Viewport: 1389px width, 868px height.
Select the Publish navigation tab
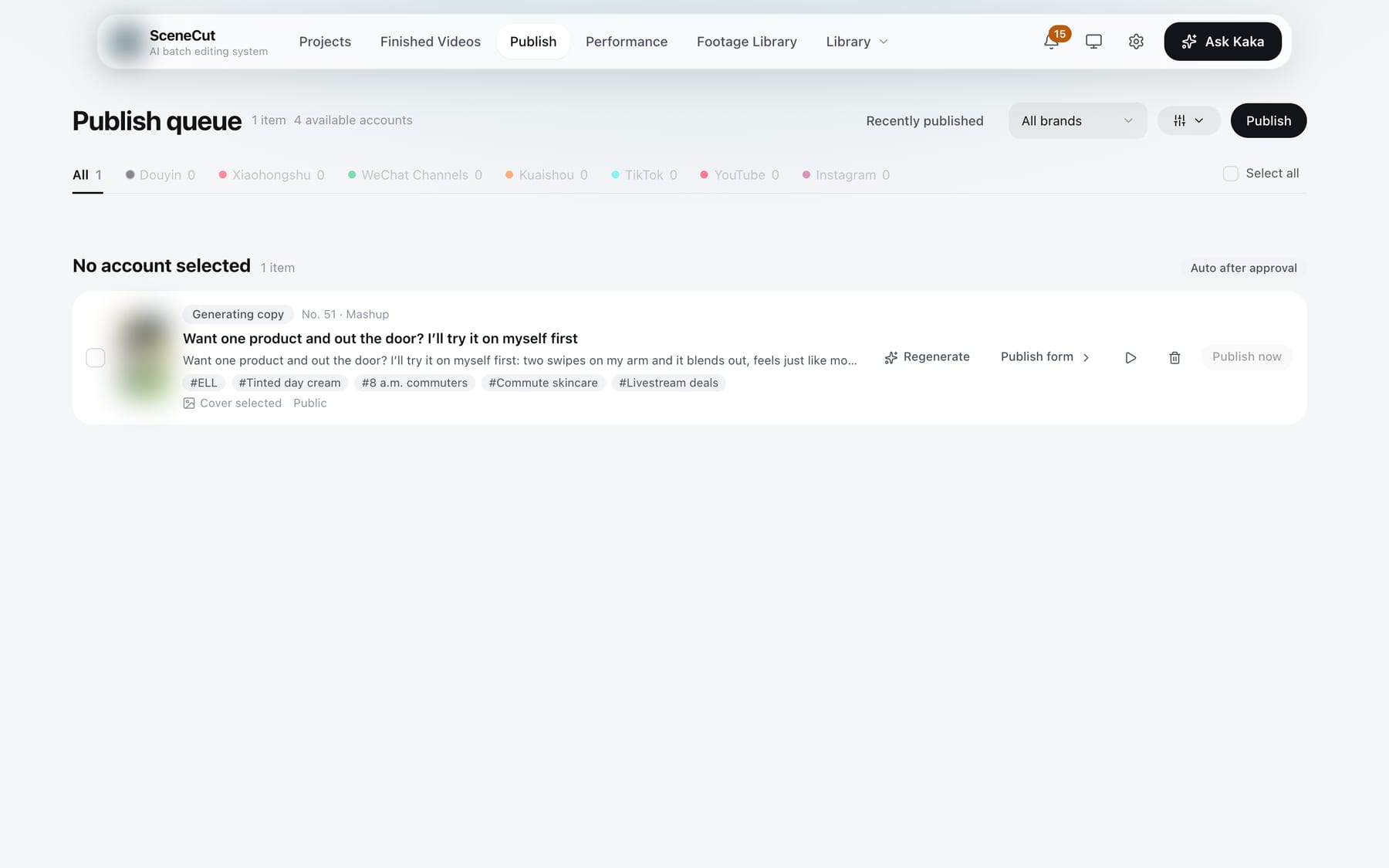(x=533, y=42)
